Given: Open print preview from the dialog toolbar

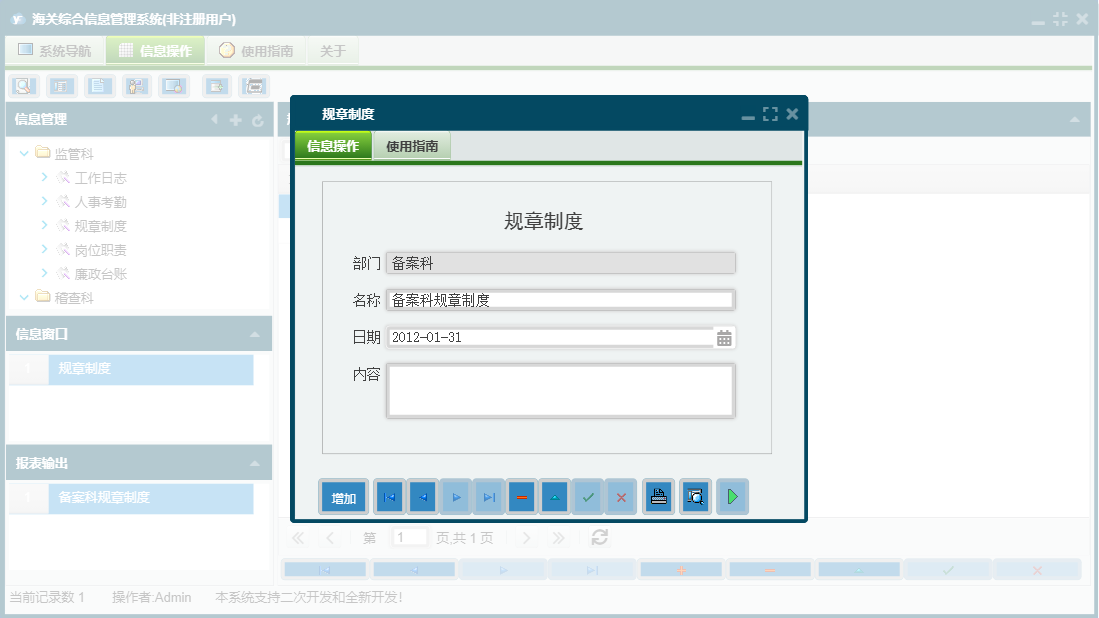Looking at the screenshot, I should 695,496.
